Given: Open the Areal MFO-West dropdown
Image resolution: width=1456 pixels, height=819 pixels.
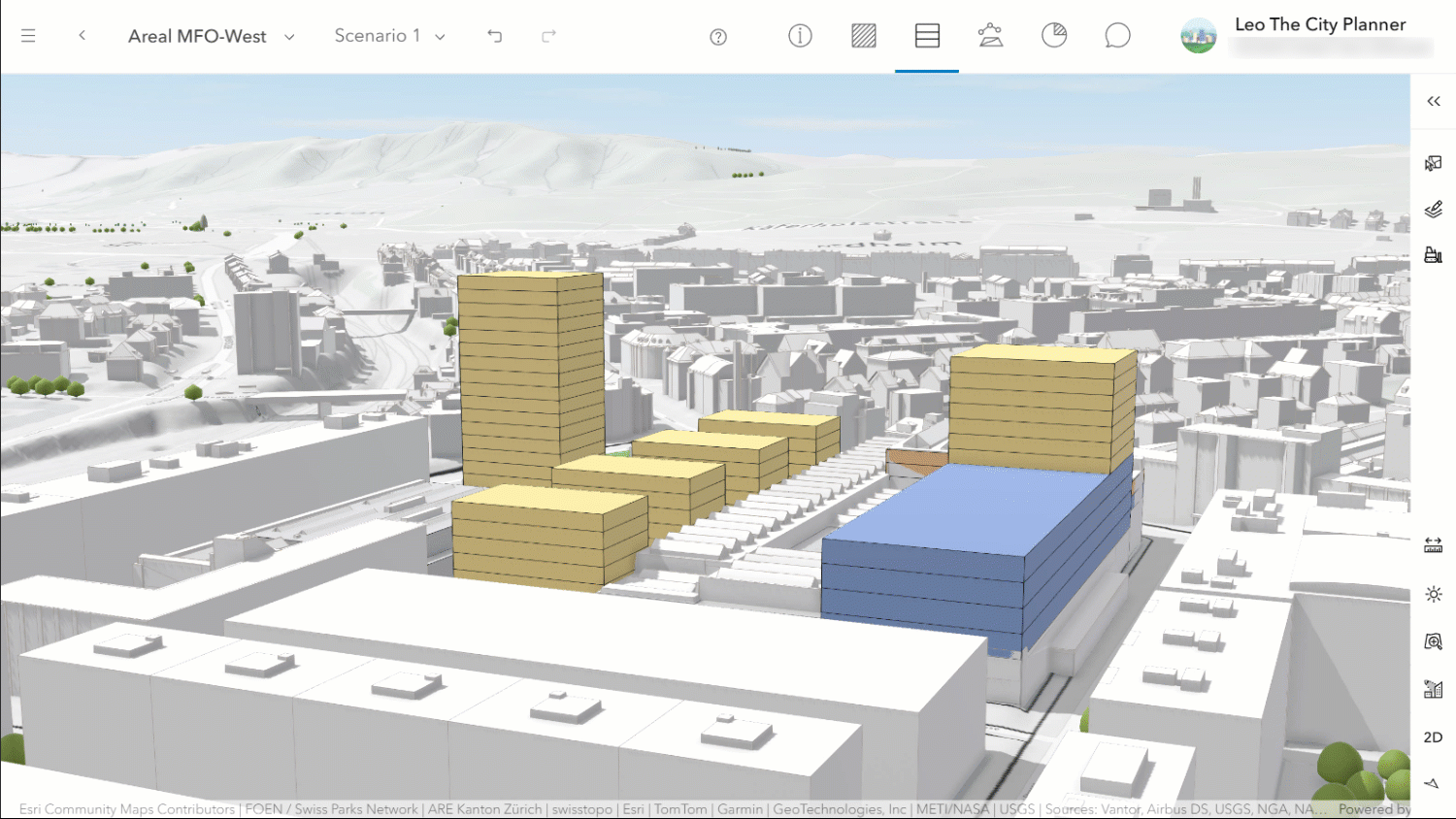Looking at the screenshot, I should click(288, 36).
